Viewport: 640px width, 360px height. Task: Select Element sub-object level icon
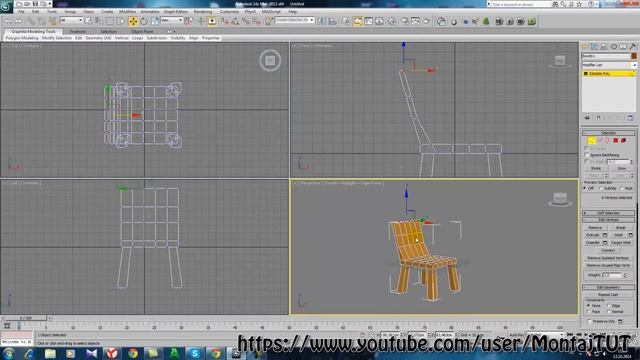tap(624, 140)
